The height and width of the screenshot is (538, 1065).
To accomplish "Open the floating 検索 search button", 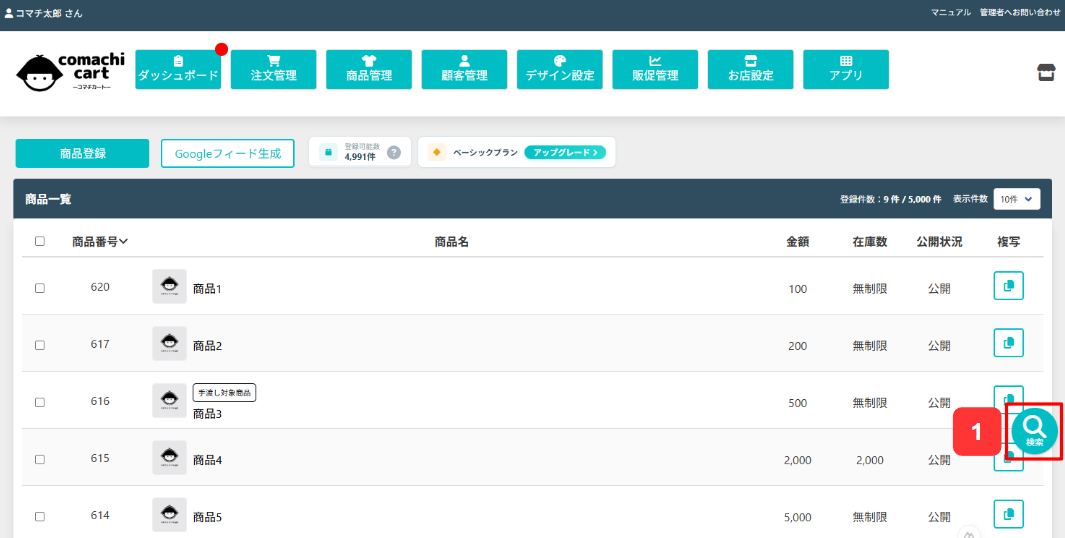I will click(x=1034, y=431).
